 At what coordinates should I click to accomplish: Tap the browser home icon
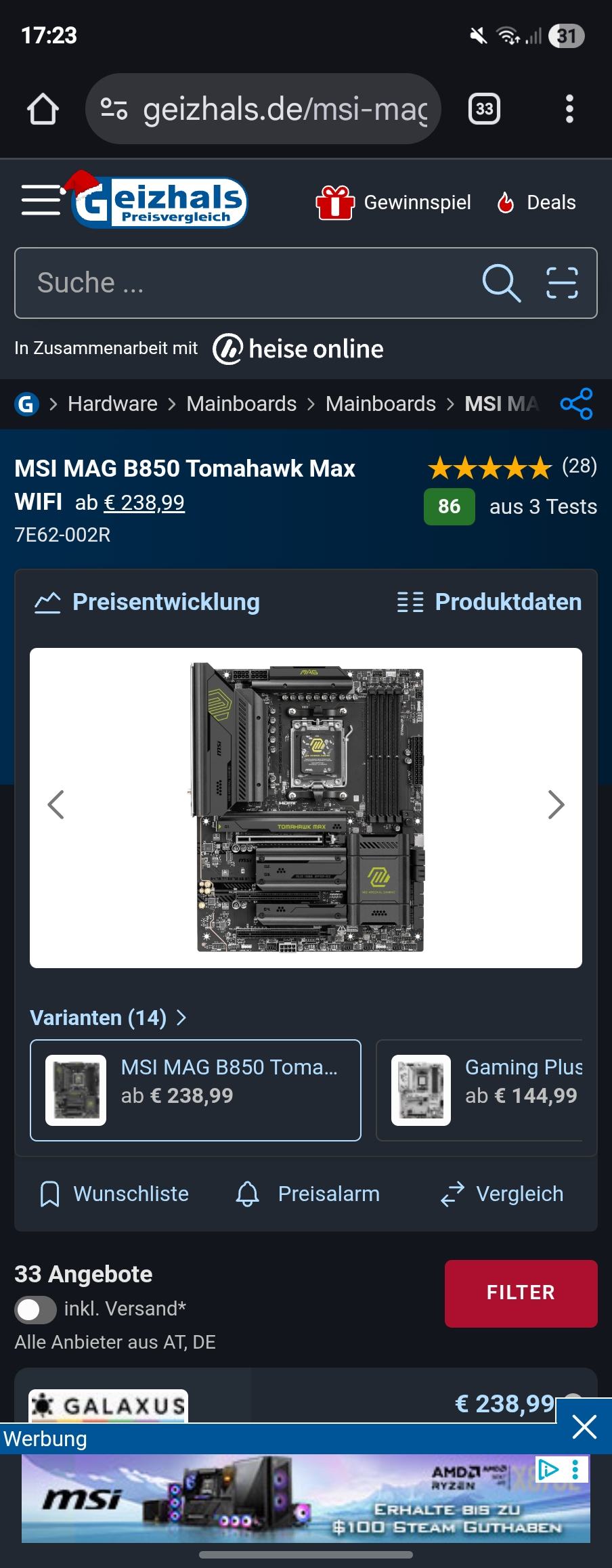43,109
